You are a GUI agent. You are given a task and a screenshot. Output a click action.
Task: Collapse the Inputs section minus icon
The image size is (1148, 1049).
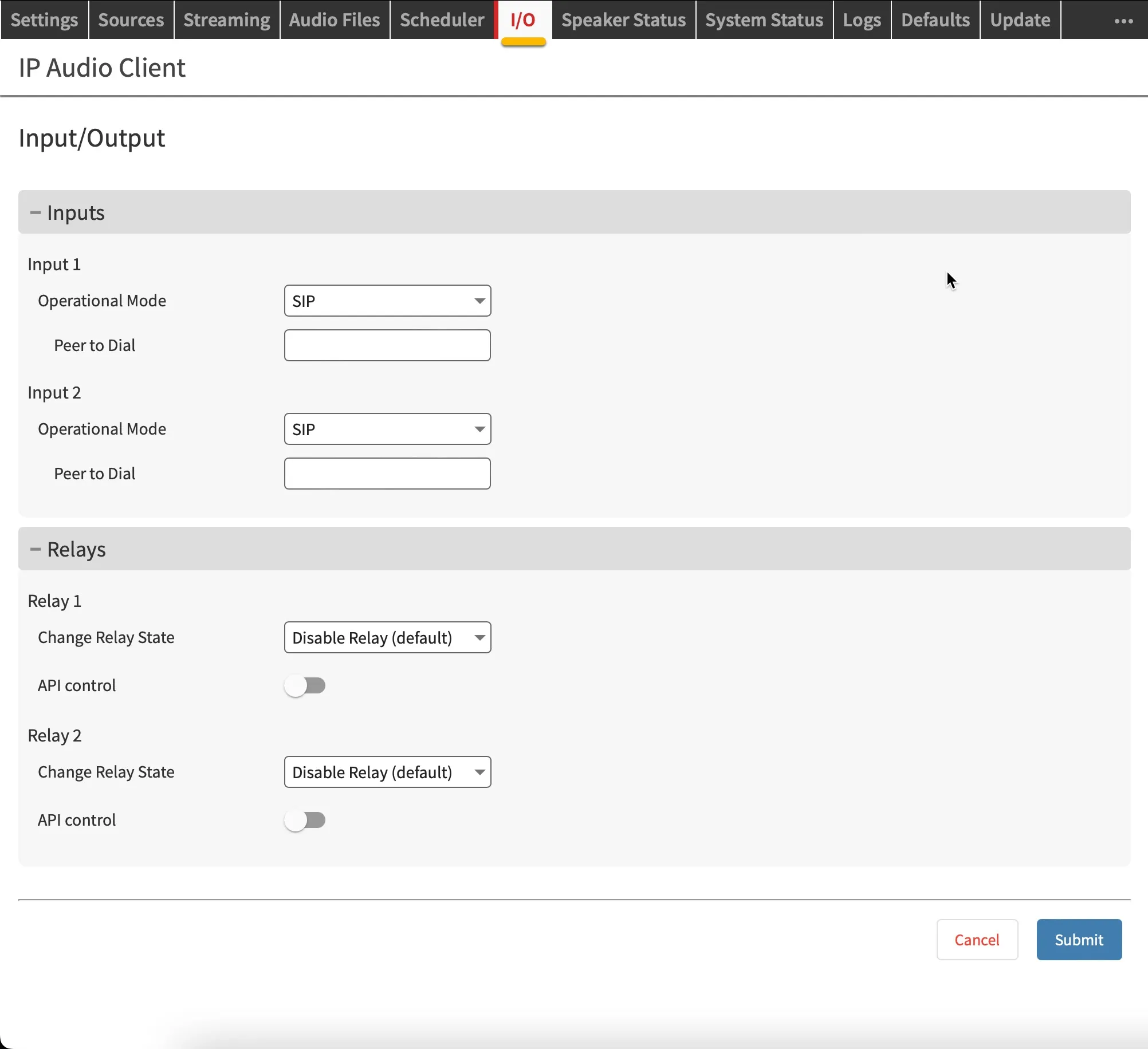point(36,213)
